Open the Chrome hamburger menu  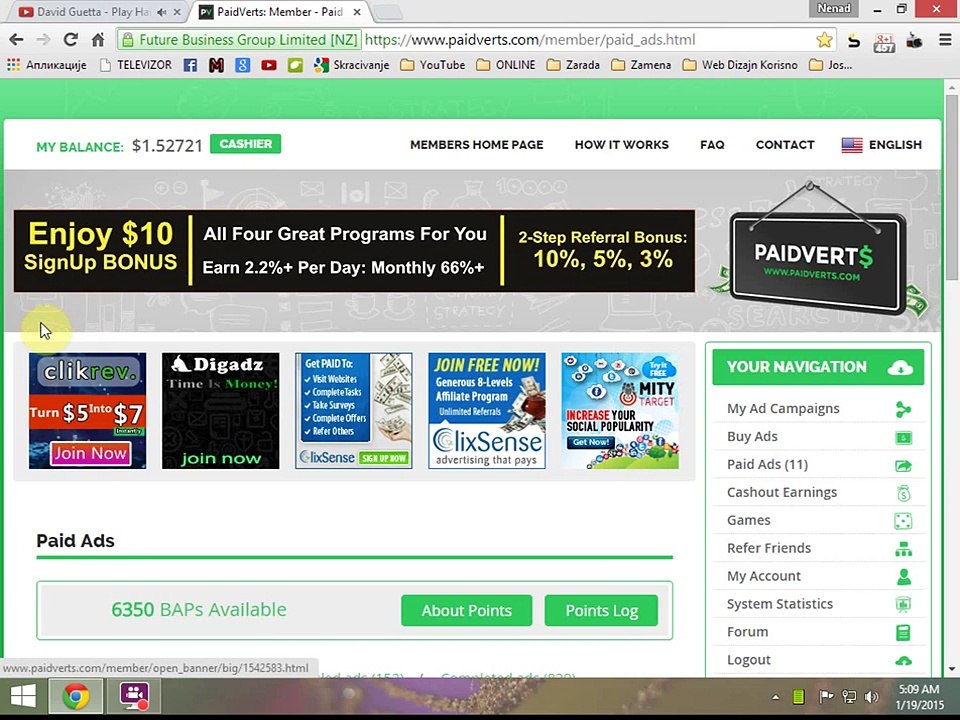pos(945,40)
